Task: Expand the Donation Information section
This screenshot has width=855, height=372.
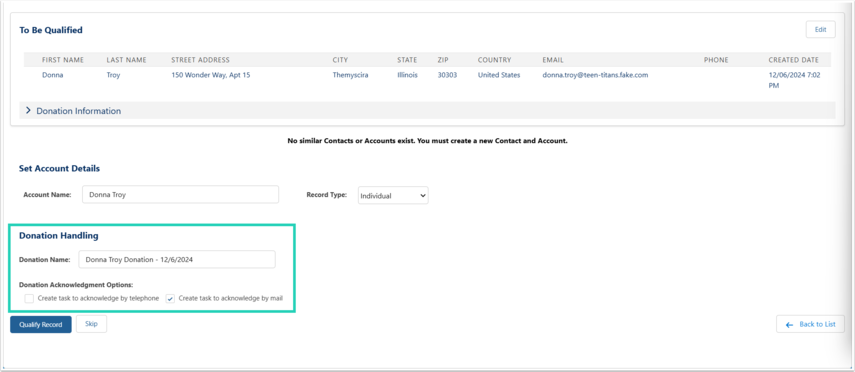Action: point(427,111)
